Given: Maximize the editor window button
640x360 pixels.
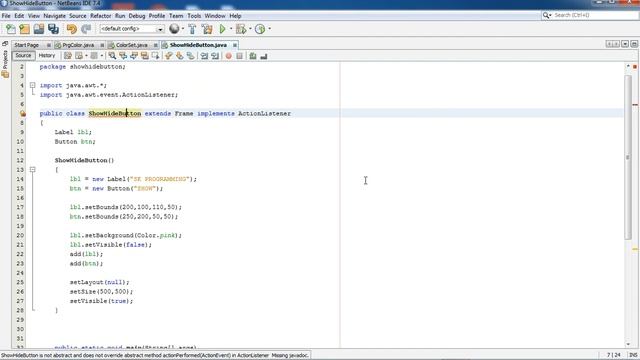Looking at the screenshot, I should coord(634,44).
